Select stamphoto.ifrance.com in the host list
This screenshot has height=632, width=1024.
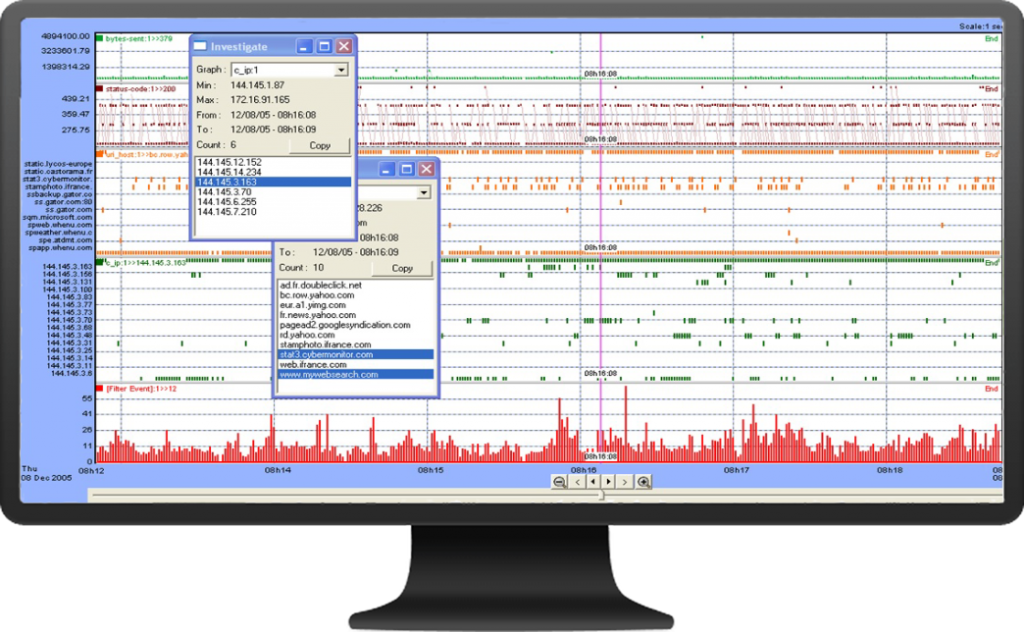pyautogui.click(x=325, y=345)
